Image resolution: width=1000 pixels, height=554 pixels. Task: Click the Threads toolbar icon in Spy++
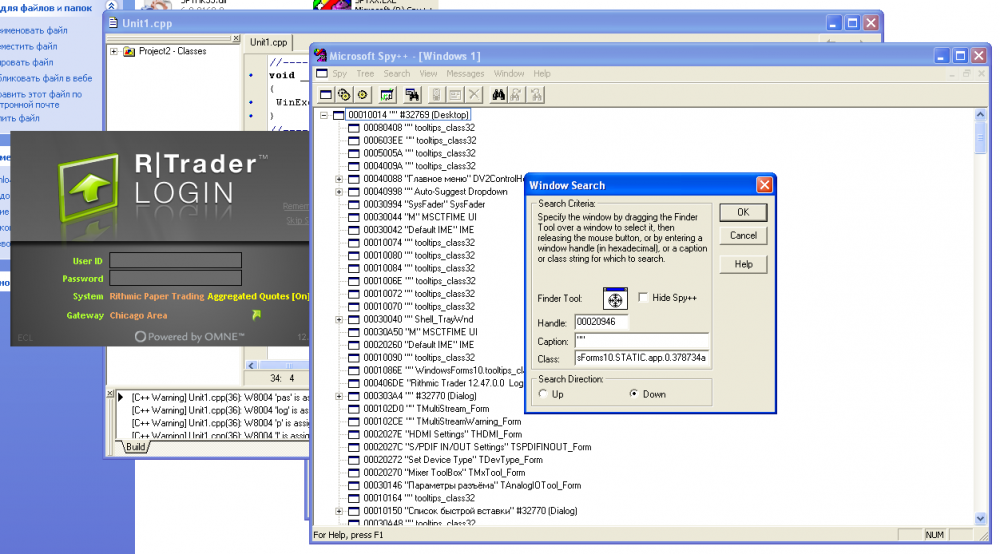[x=362, y=94]
